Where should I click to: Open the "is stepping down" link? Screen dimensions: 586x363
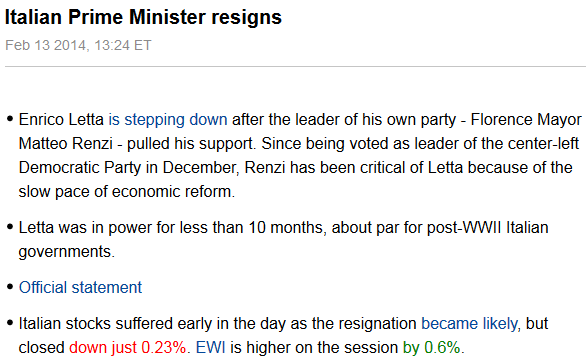[x=168, y=120]
